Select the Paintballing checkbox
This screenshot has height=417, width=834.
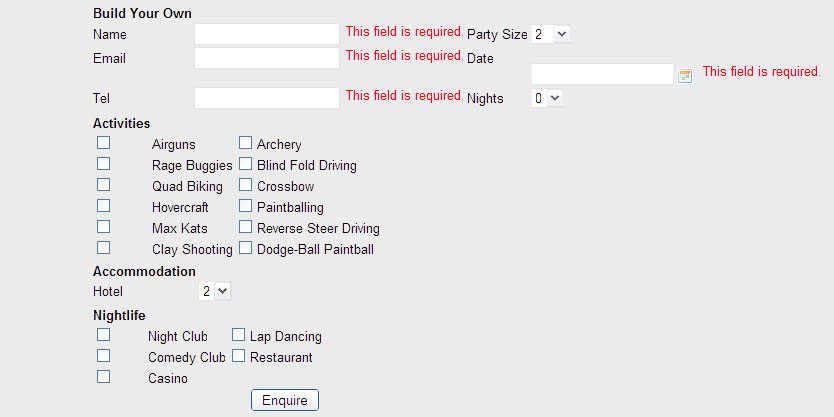tap(245, 206)
